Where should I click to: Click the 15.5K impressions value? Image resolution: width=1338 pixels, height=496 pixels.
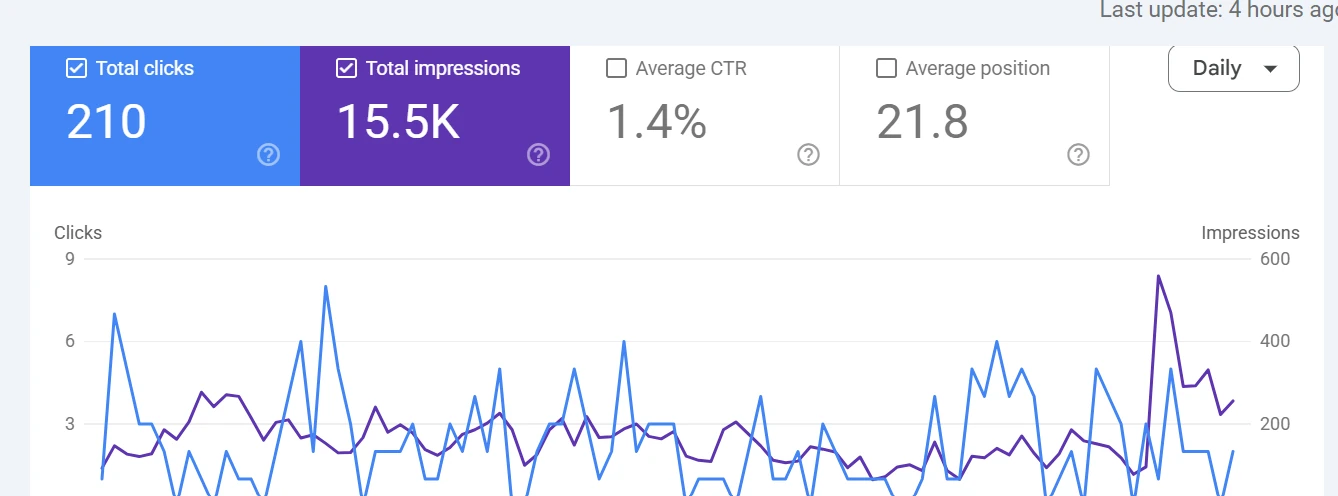[x=398, y=122]
